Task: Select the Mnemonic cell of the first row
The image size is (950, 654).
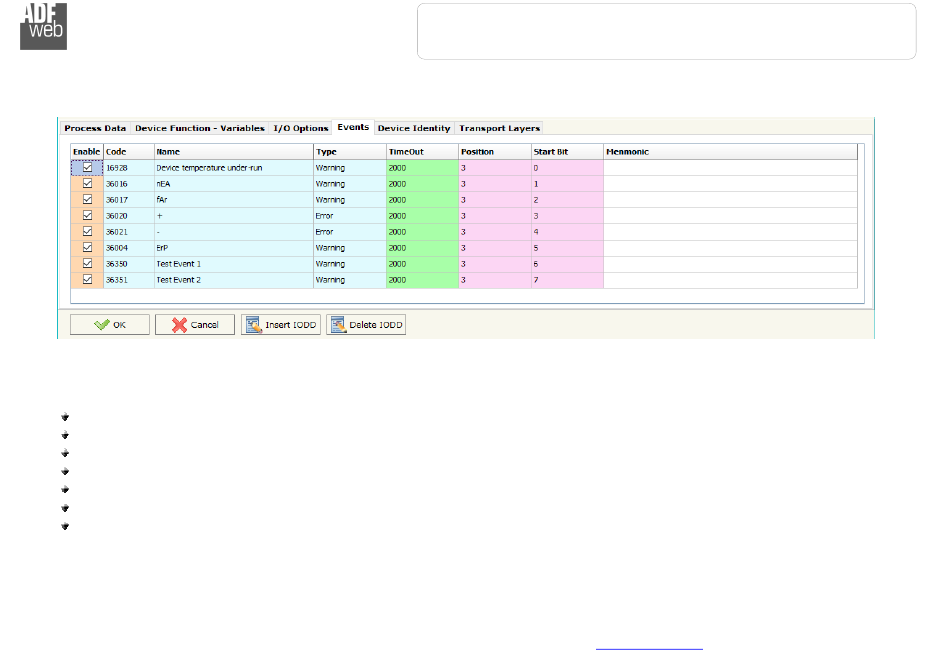Action: 730,168
